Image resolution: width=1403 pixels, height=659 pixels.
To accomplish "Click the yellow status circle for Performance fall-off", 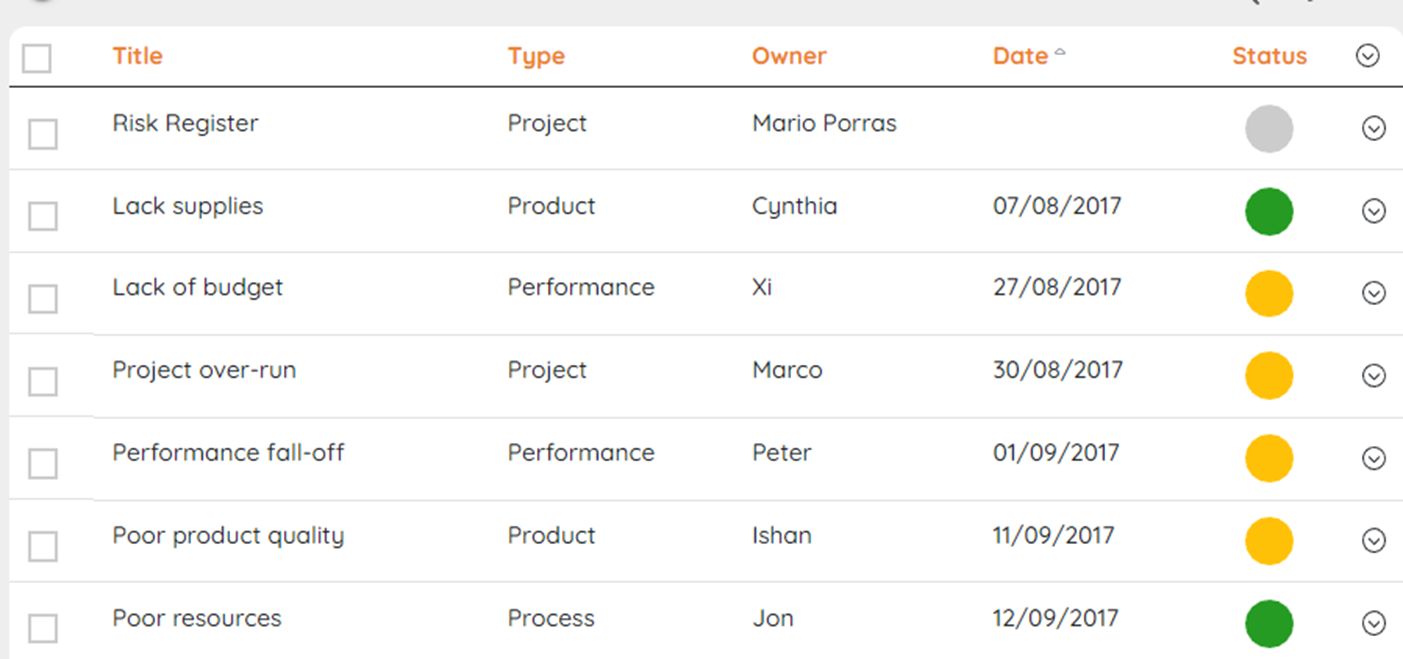I will click(1269, 459).
